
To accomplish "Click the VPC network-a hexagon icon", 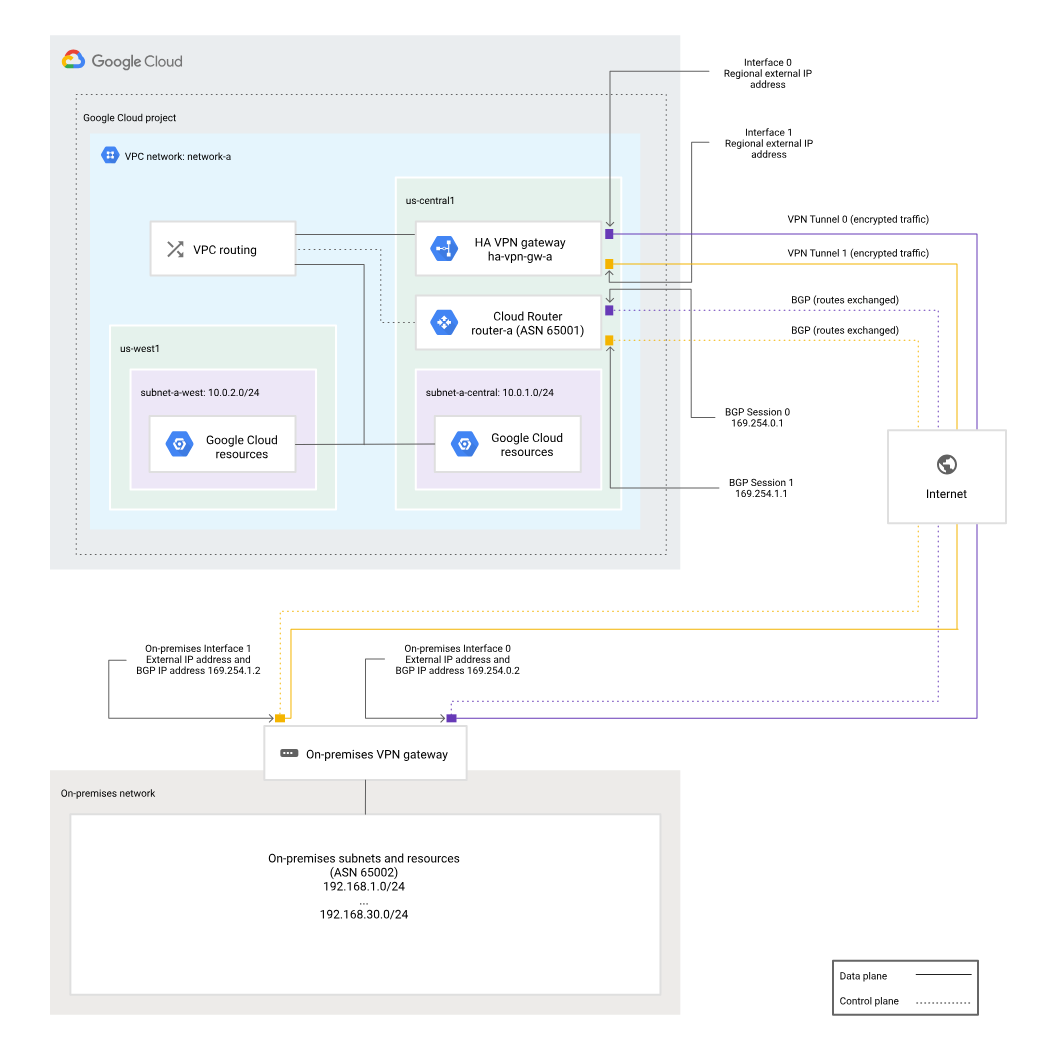I will click(x=110, y=156).
